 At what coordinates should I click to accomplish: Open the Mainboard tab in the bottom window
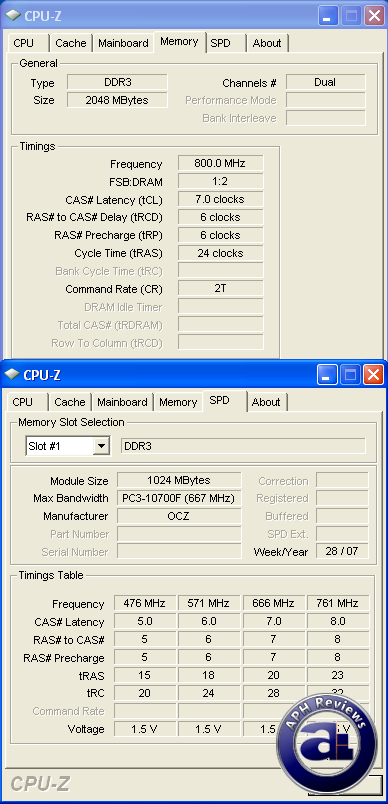[122, 402]
